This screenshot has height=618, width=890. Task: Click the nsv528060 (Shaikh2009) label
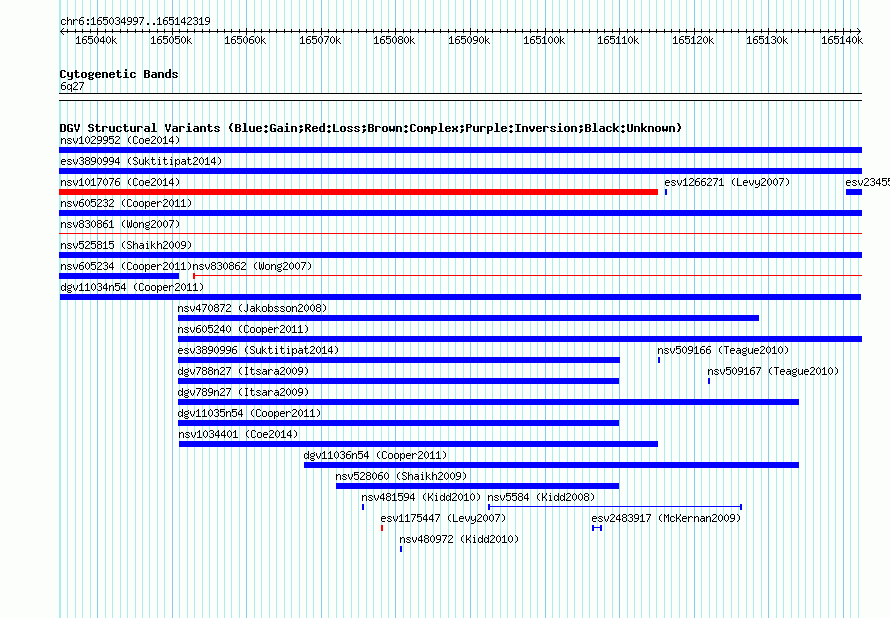[x=401, y=476]
